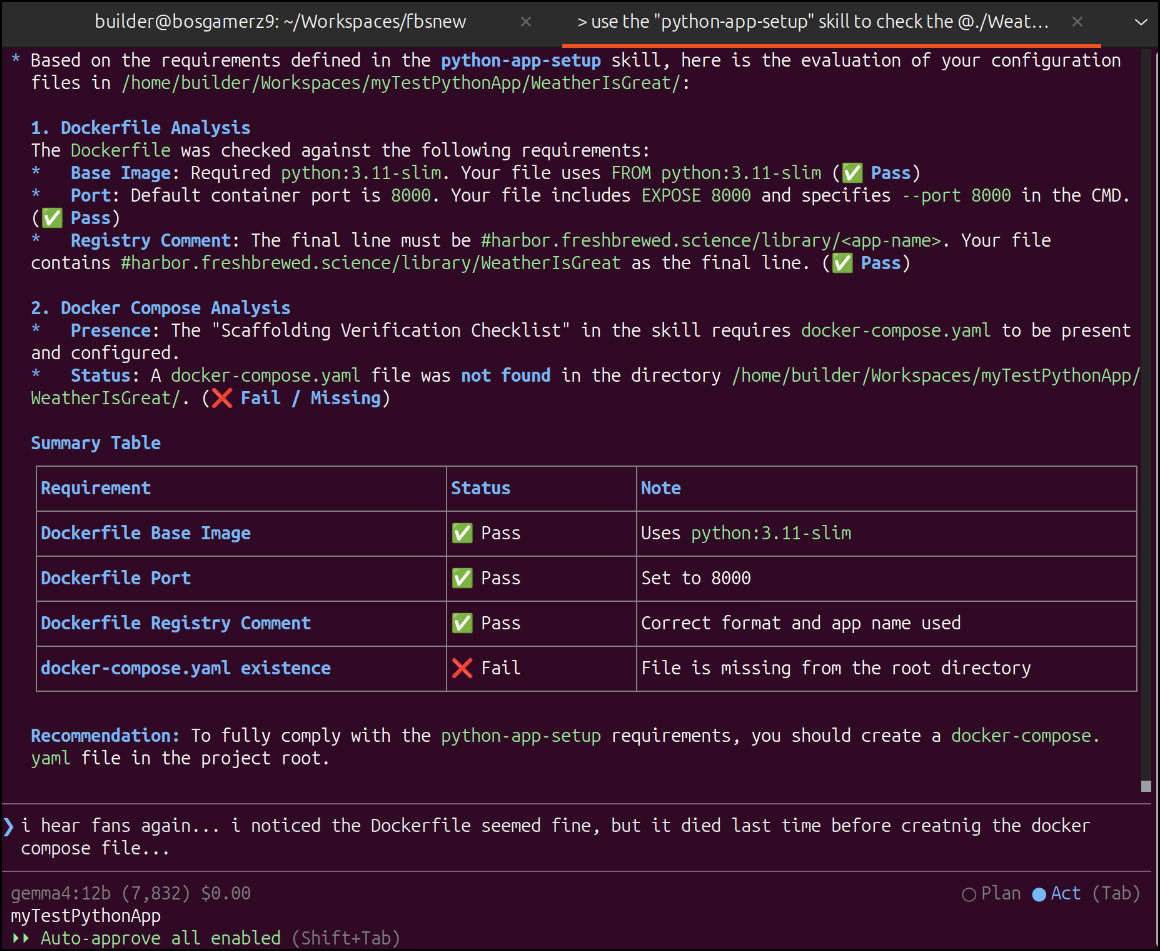Screen dimensions: 1160x951
Task: Click the '1. Dockerfile Analysis' heading
Action: [141, 128]
